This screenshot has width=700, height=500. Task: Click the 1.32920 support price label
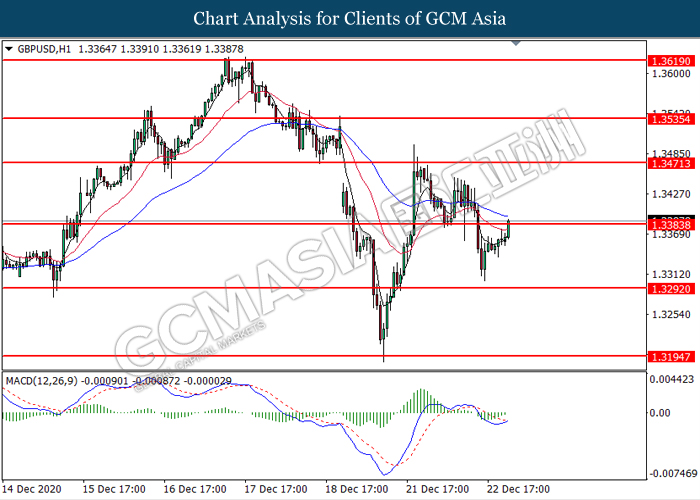pos(671,289)
